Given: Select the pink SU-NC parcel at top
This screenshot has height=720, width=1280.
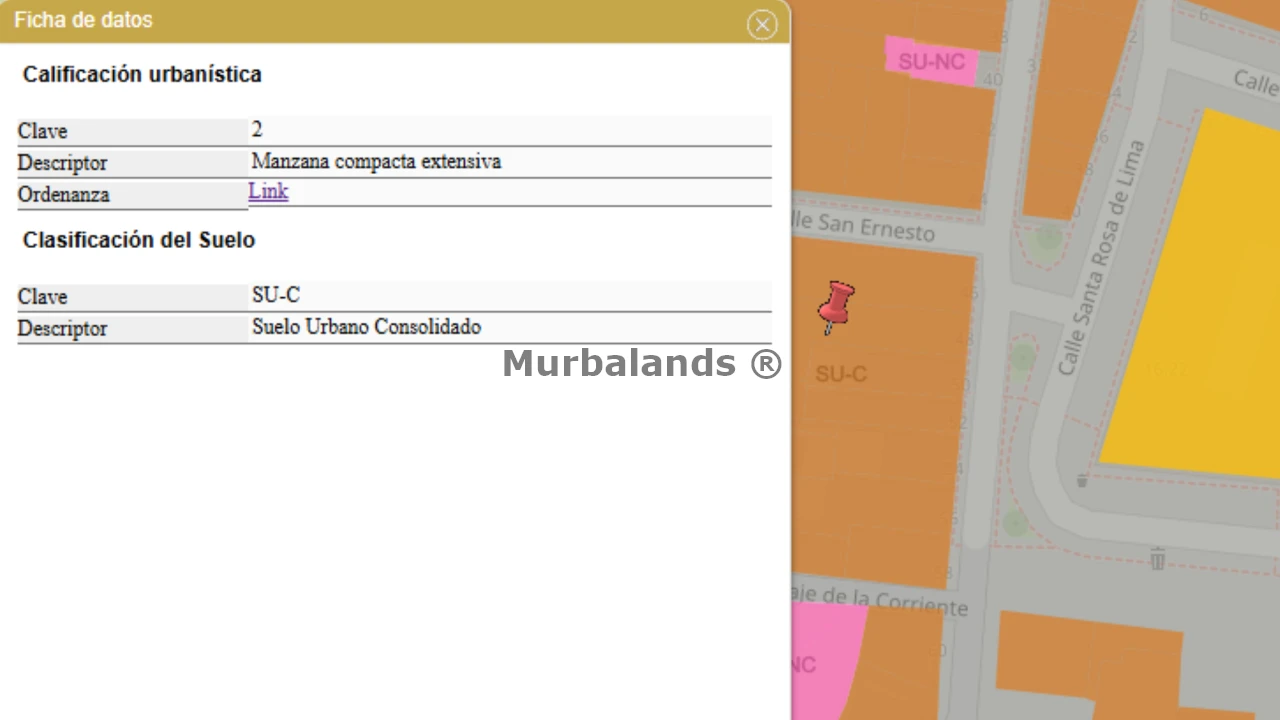Looking at the screenshot, I should click(x=931, y=62).
